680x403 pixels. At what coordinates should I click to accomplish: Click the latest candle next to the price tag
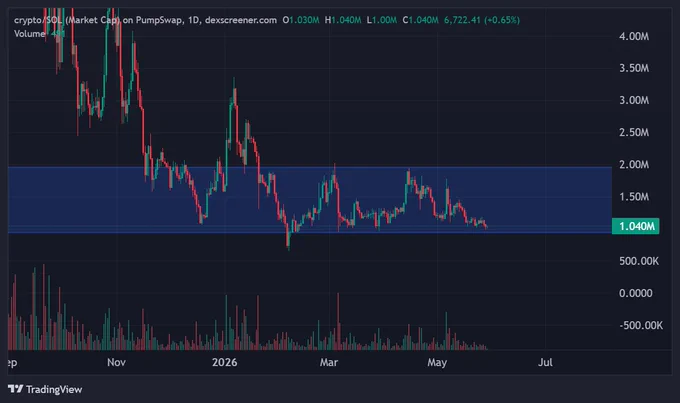(x=486, y=226)
